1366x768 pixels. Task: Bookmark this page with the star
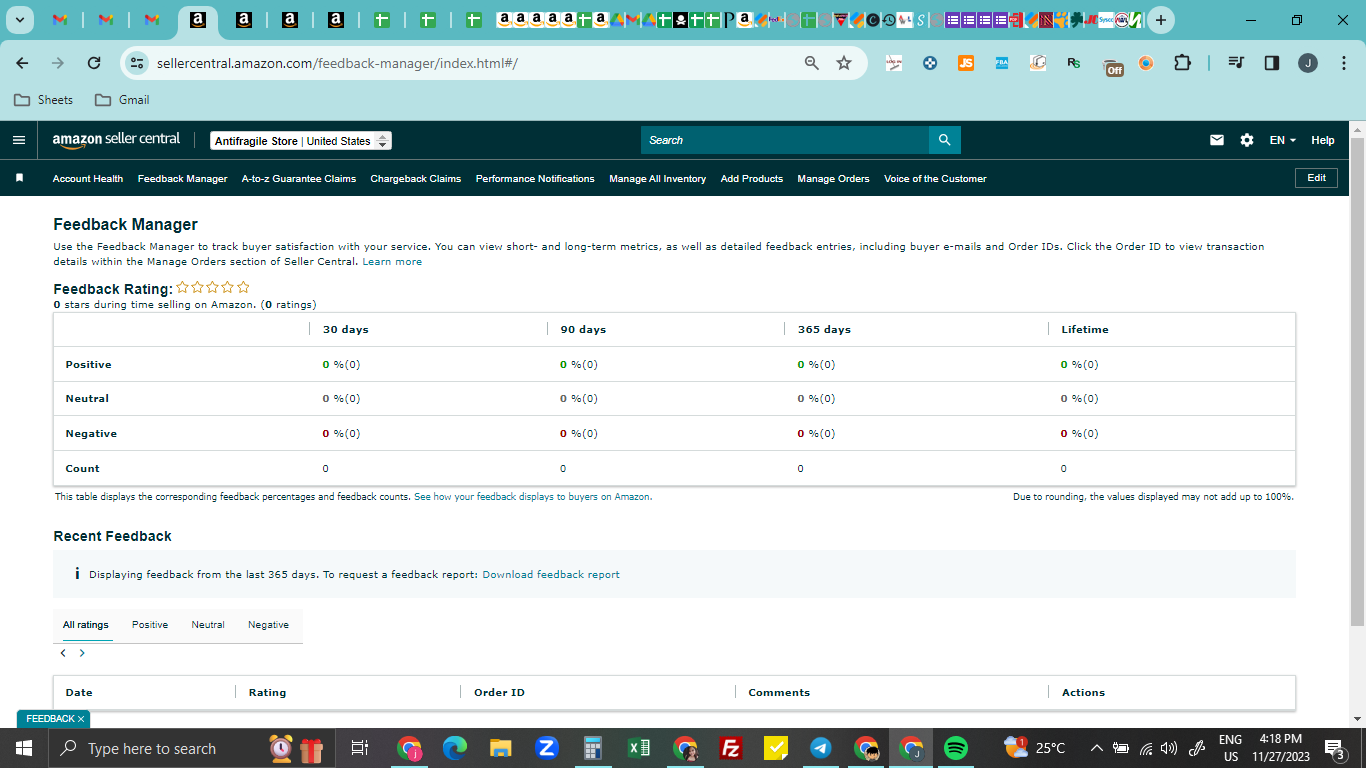[x=844, y=63]
